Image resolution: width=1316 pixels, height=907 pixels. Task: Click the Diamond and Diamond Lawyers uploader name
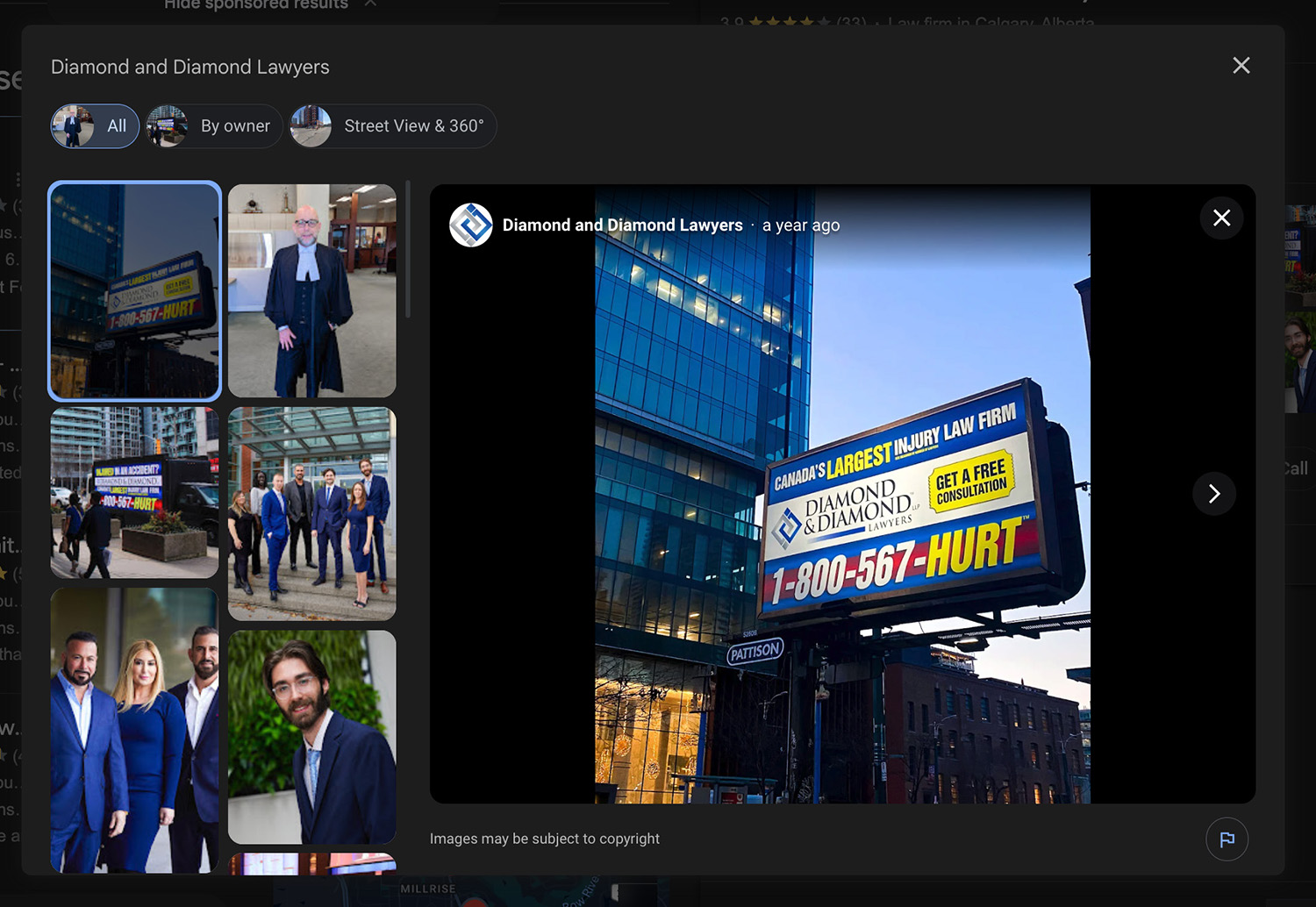[x=622, y=225]
